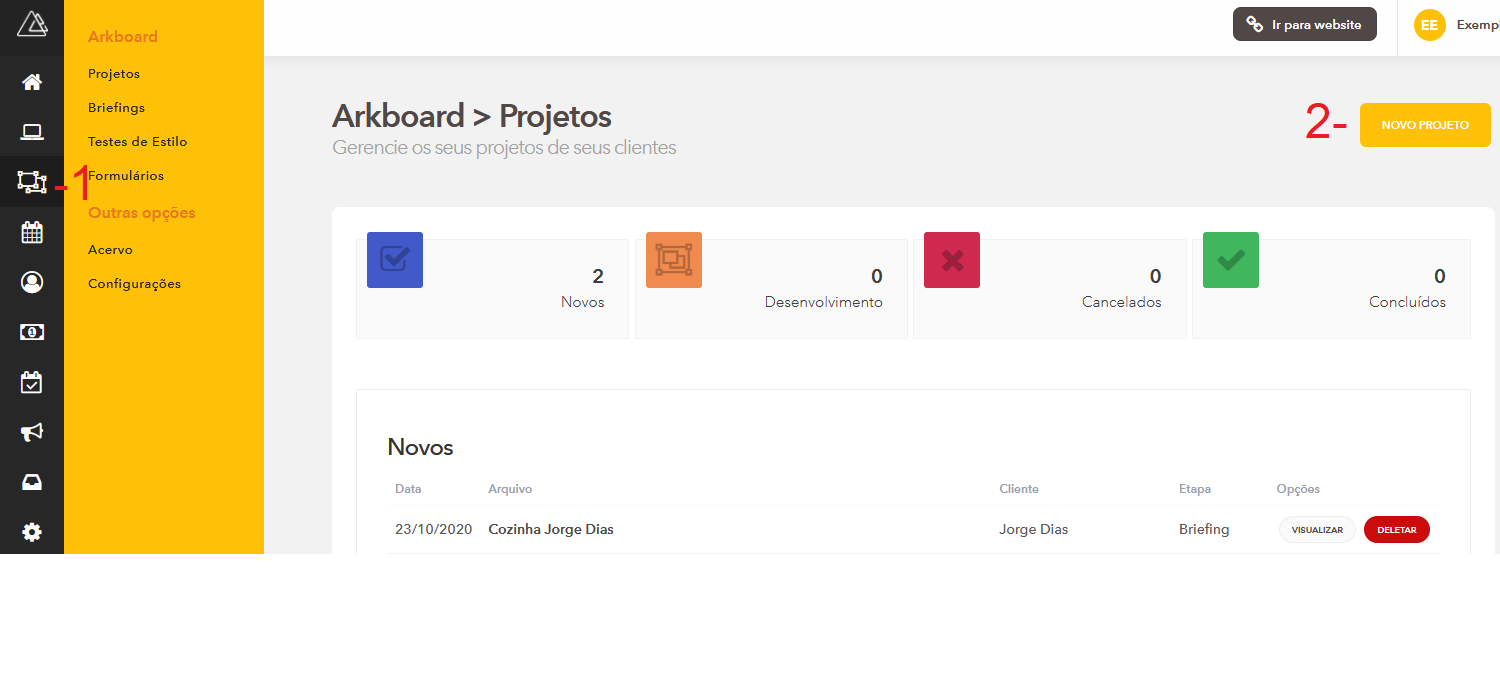Open the money bill finance icon

coord(32,332)
